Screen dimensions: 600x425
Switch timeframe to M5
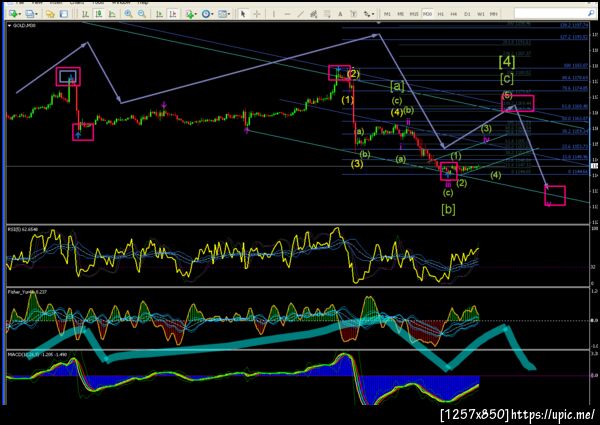(400, 14)
